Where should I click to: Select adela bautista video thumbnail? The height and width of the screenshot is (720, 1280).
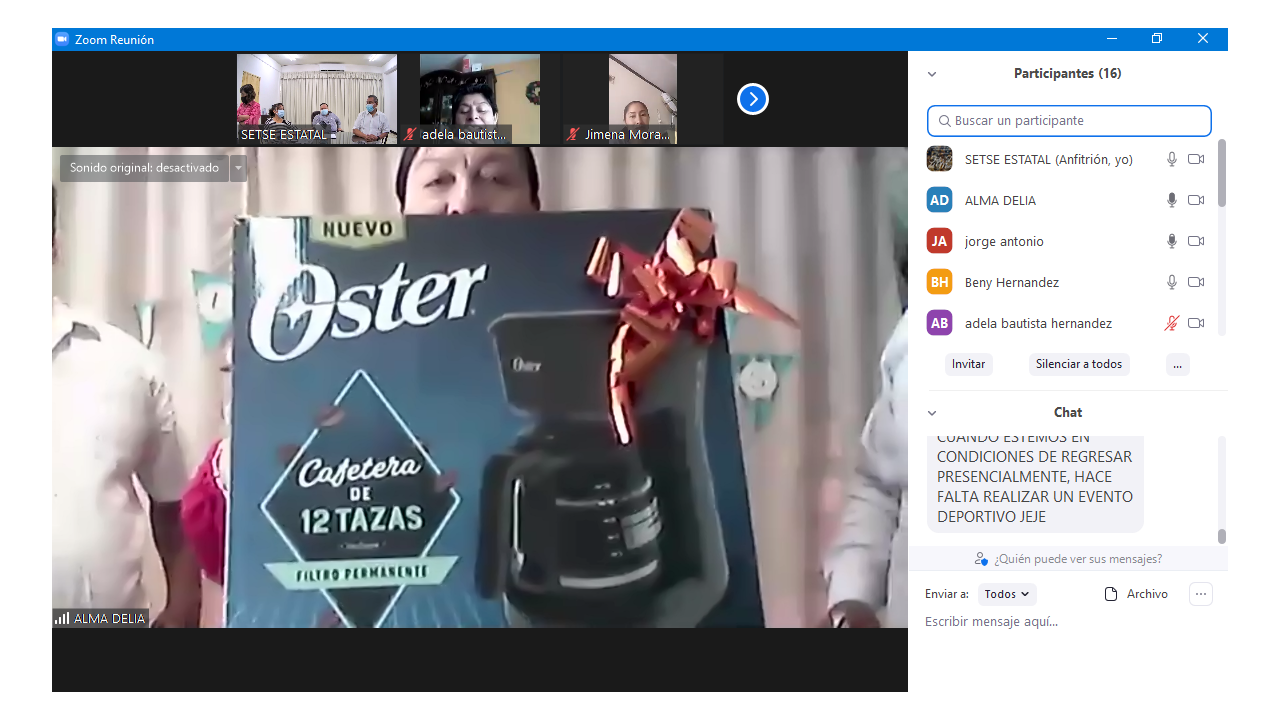[480, 99]
